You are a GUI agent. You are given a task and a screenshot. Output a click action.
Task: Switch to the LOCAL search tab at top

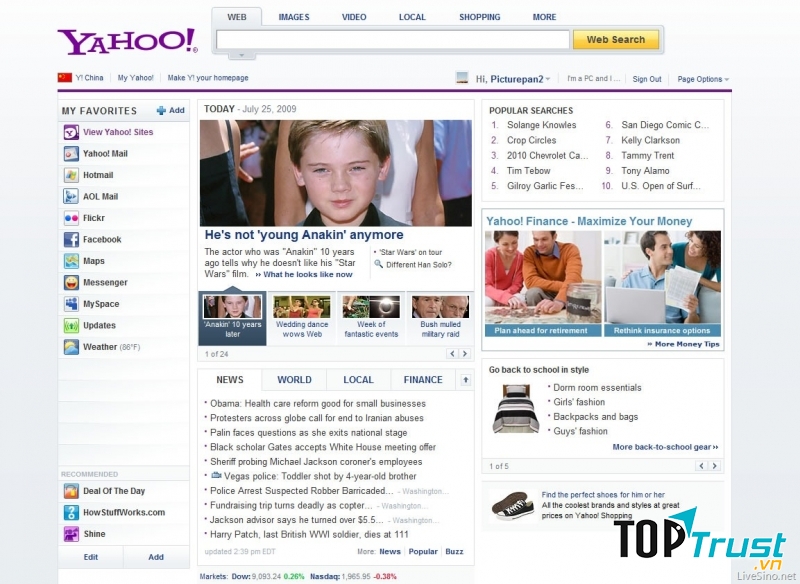pos(412,17)
